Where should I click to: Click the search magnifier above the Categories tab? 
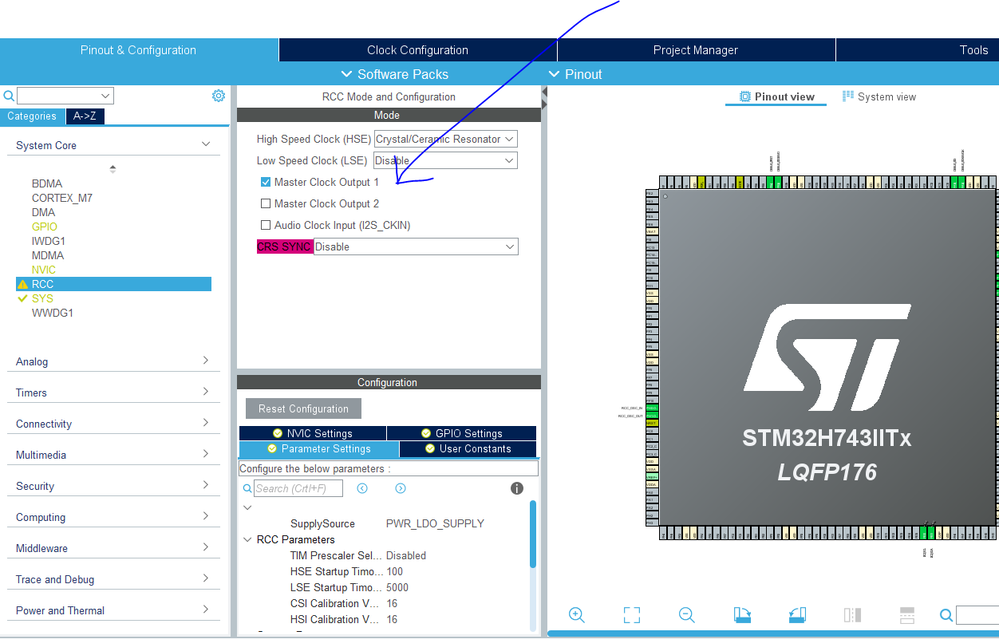click(x=9, y=96)
